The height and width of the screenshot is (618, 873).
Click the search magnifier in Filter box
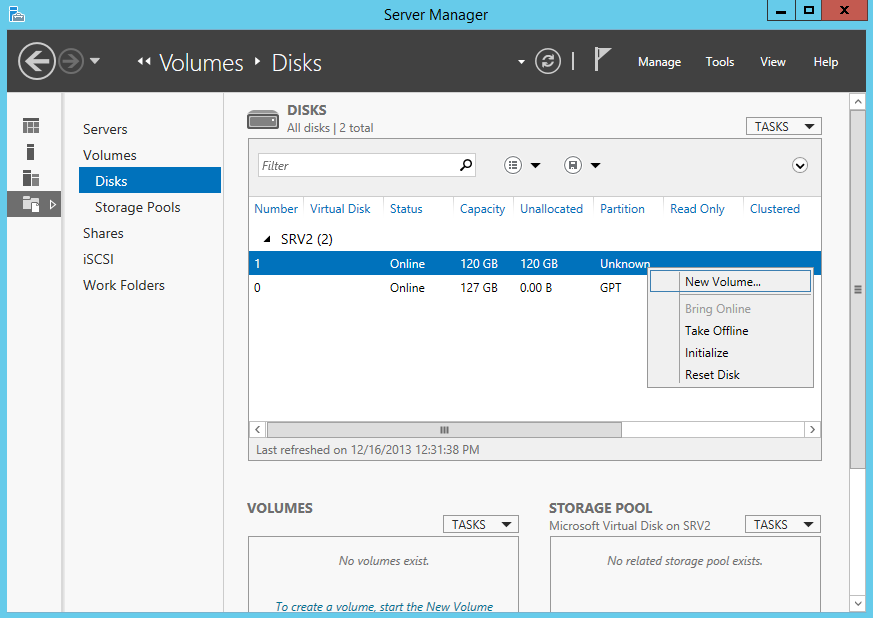pos(465,166)
